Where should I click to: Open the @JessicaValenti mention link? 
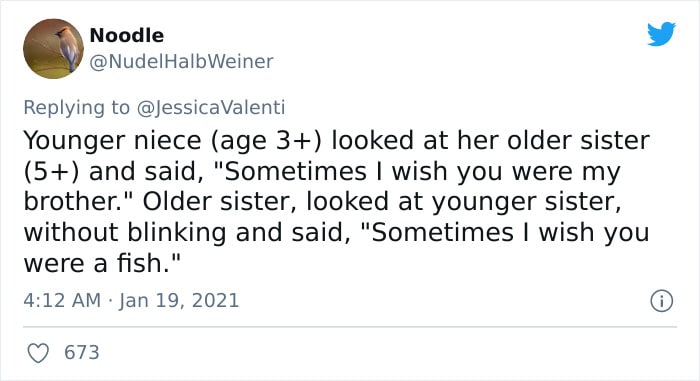point(211,108)
